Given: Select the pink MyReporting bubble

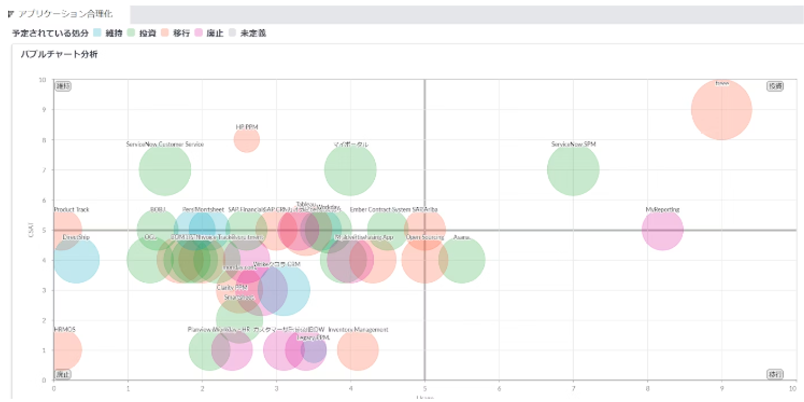Looking at the screenshot, I should (x=662, y=230).
